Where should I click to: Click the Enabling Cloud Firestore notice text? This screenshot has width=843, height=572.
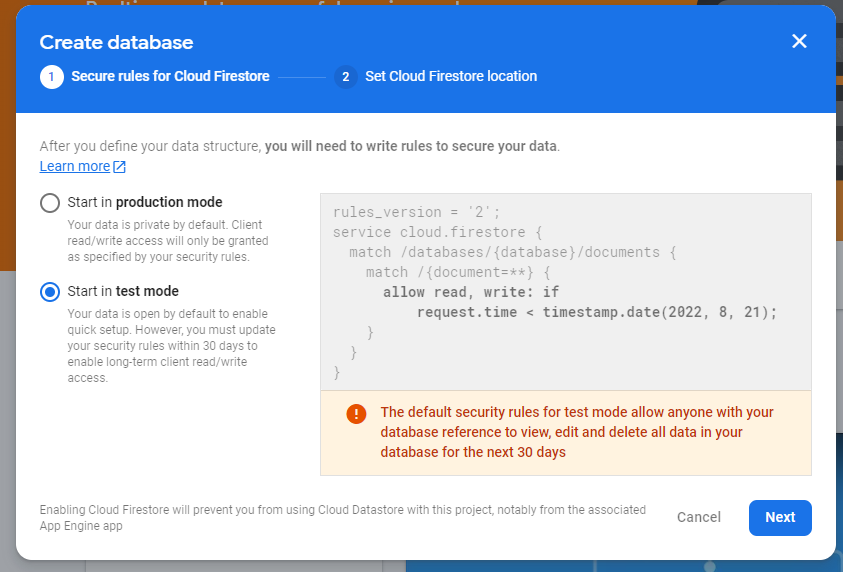coord(342,518)
